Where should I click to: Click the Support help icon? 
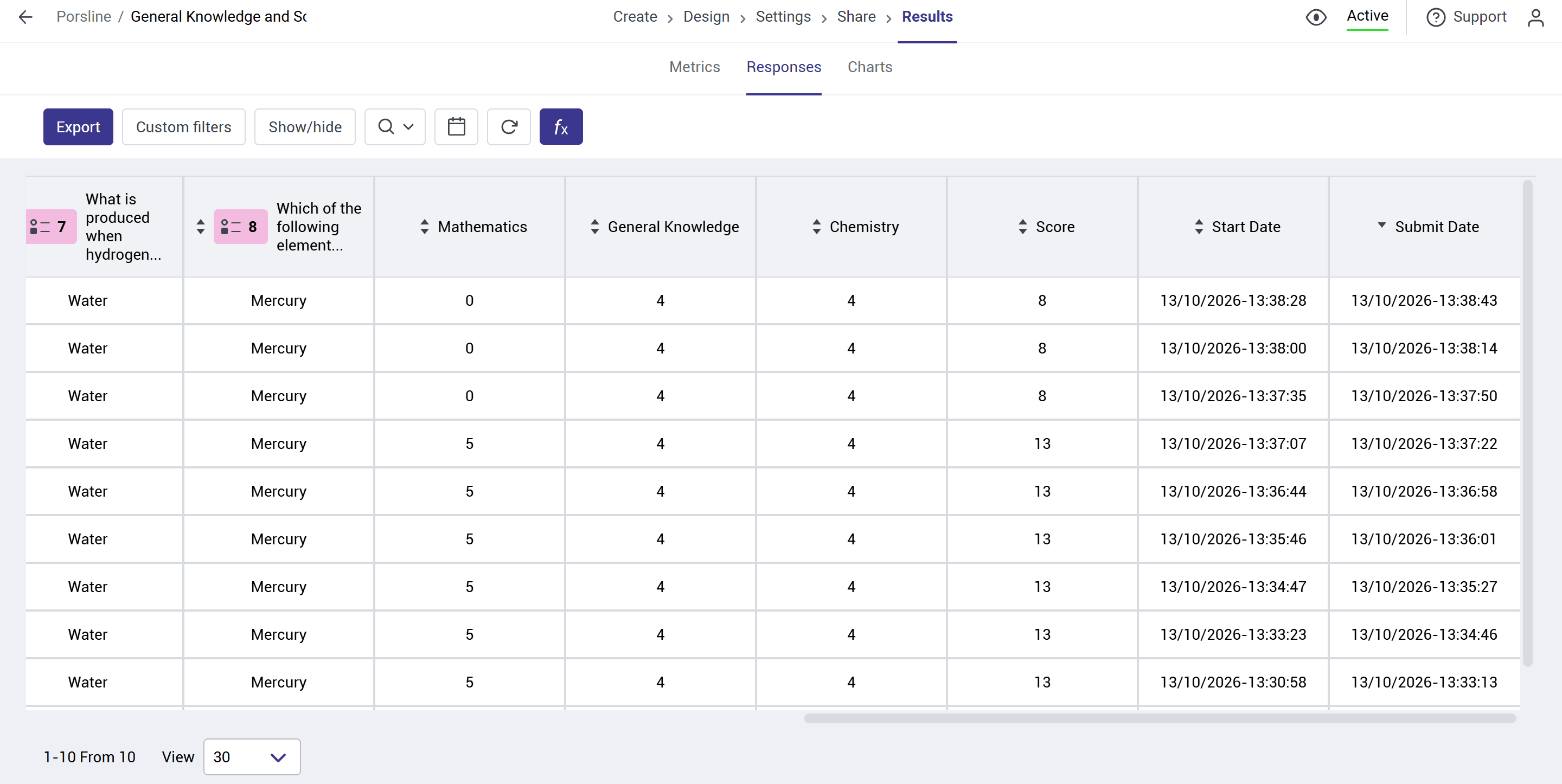click(1435, 17)
